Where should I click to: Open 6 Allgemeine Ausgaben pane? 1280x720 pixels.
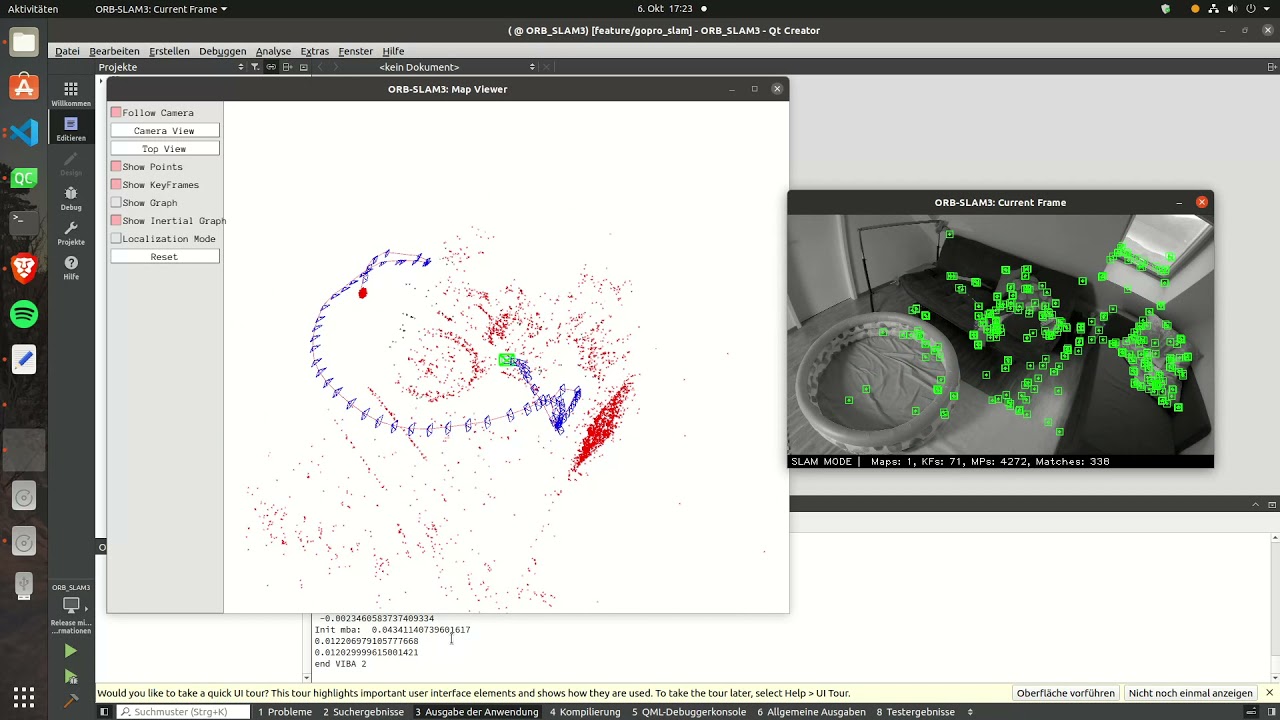812,712
